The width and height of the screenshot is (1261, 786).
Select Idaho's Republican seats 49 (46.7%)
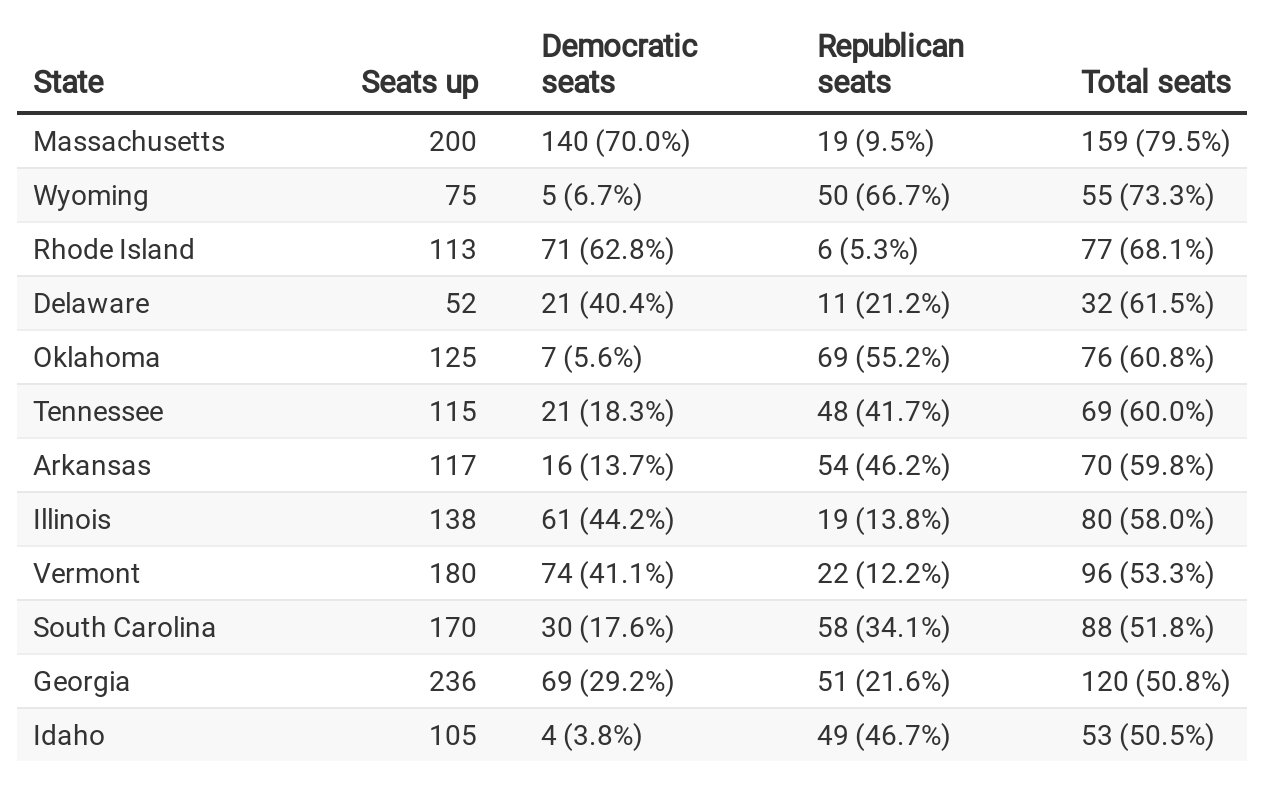883,736
